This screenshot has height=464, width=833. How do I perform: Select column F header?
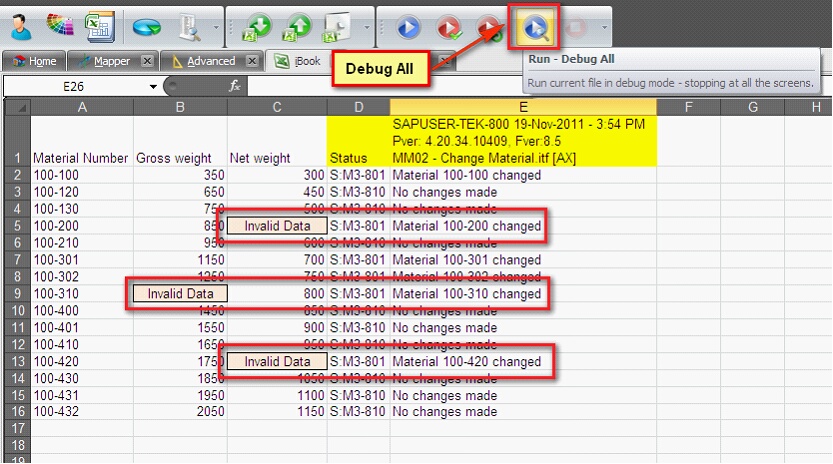point(688,106)
